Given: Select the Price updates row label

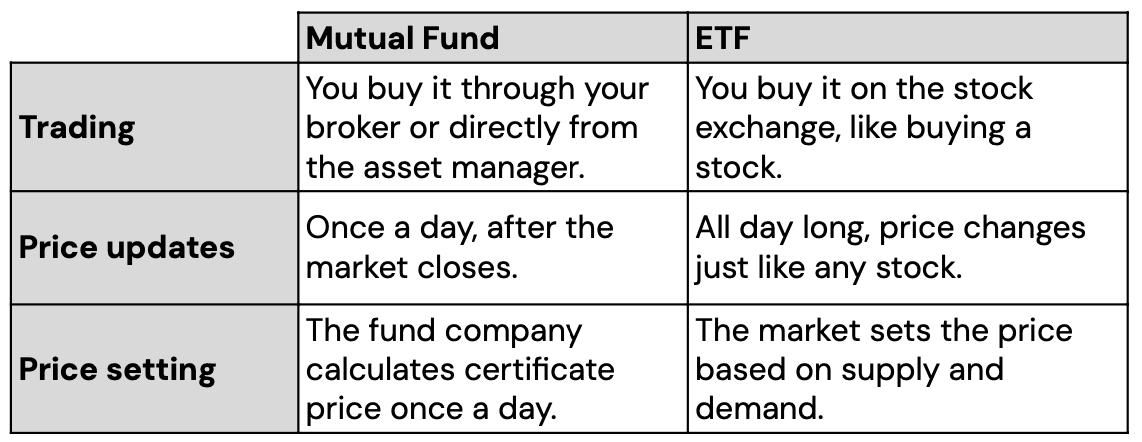Looking at the screenshot, I should (x=127, y=247).
